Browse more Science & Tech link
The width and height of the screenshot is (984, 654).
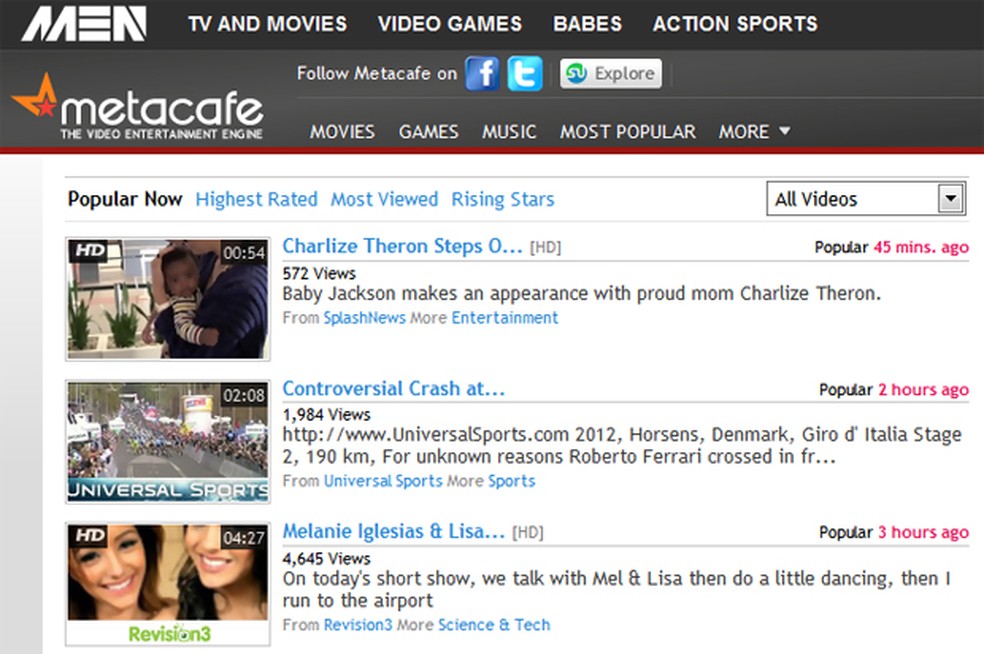[494, 625]
